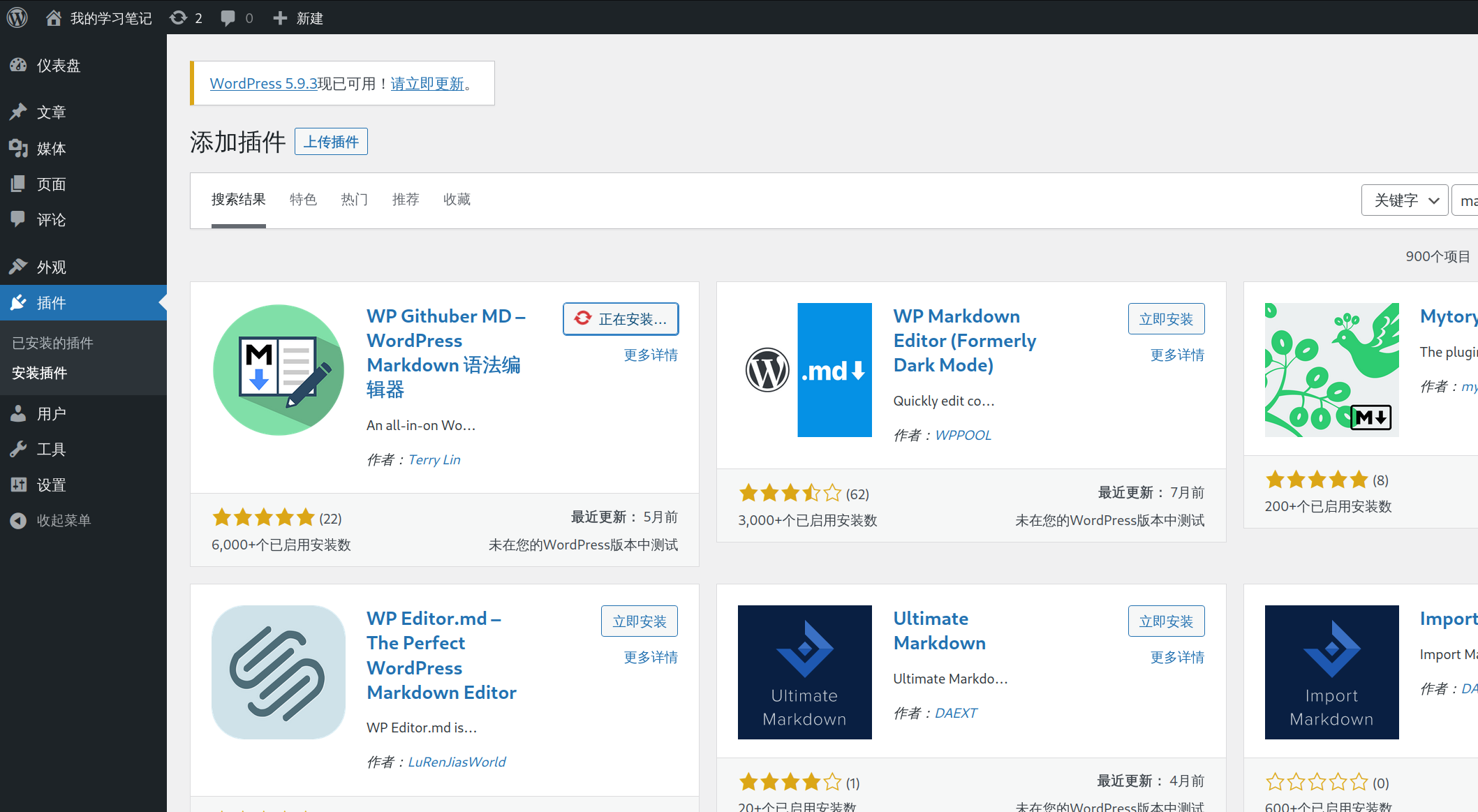Viewport: 1478px width, 812px height.
Task: Click the WordPress logo in admin bar
Action: coord(17,17)
